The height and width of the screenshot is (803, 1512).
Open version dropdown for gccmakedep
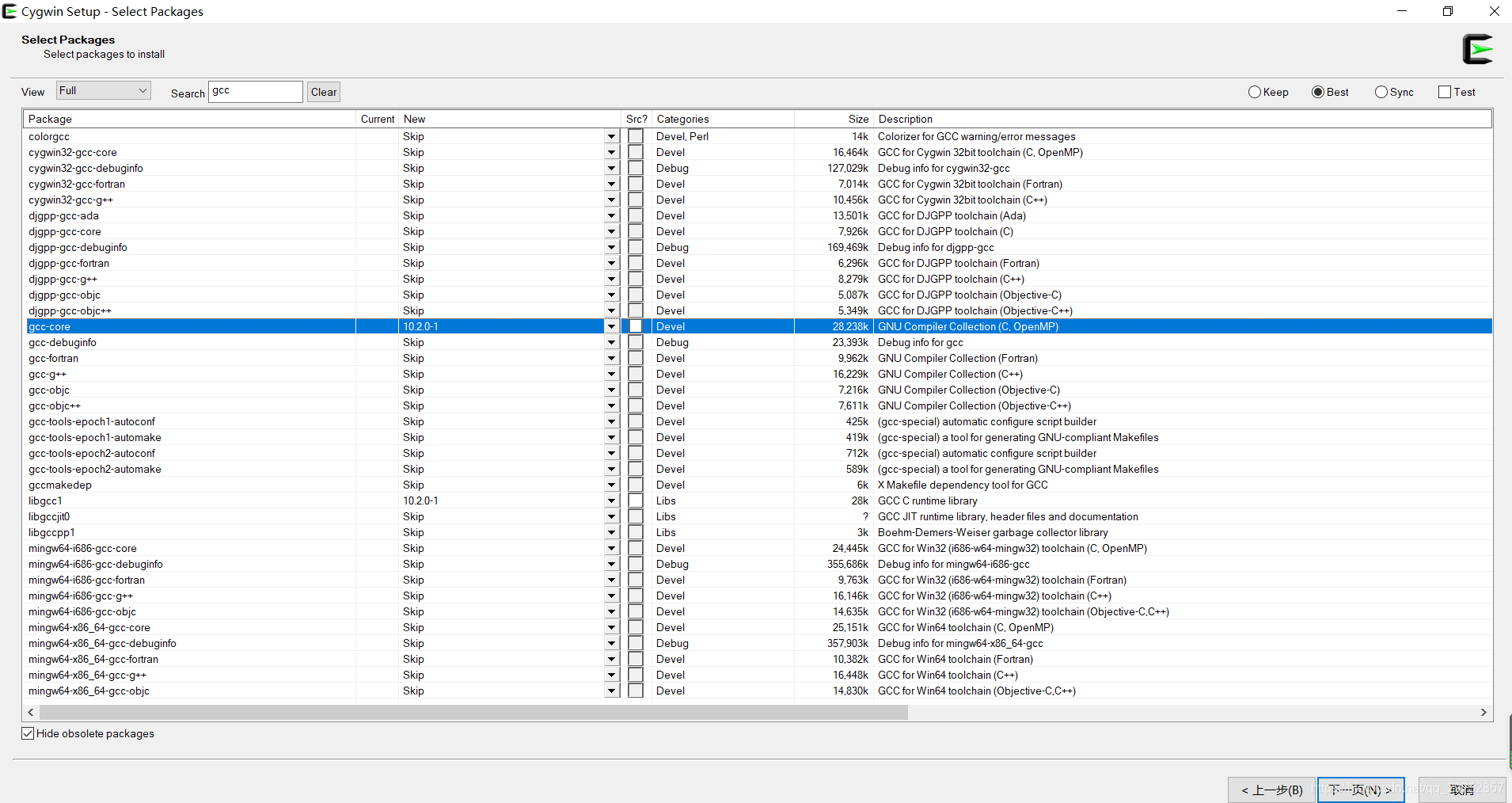(611, 485)
